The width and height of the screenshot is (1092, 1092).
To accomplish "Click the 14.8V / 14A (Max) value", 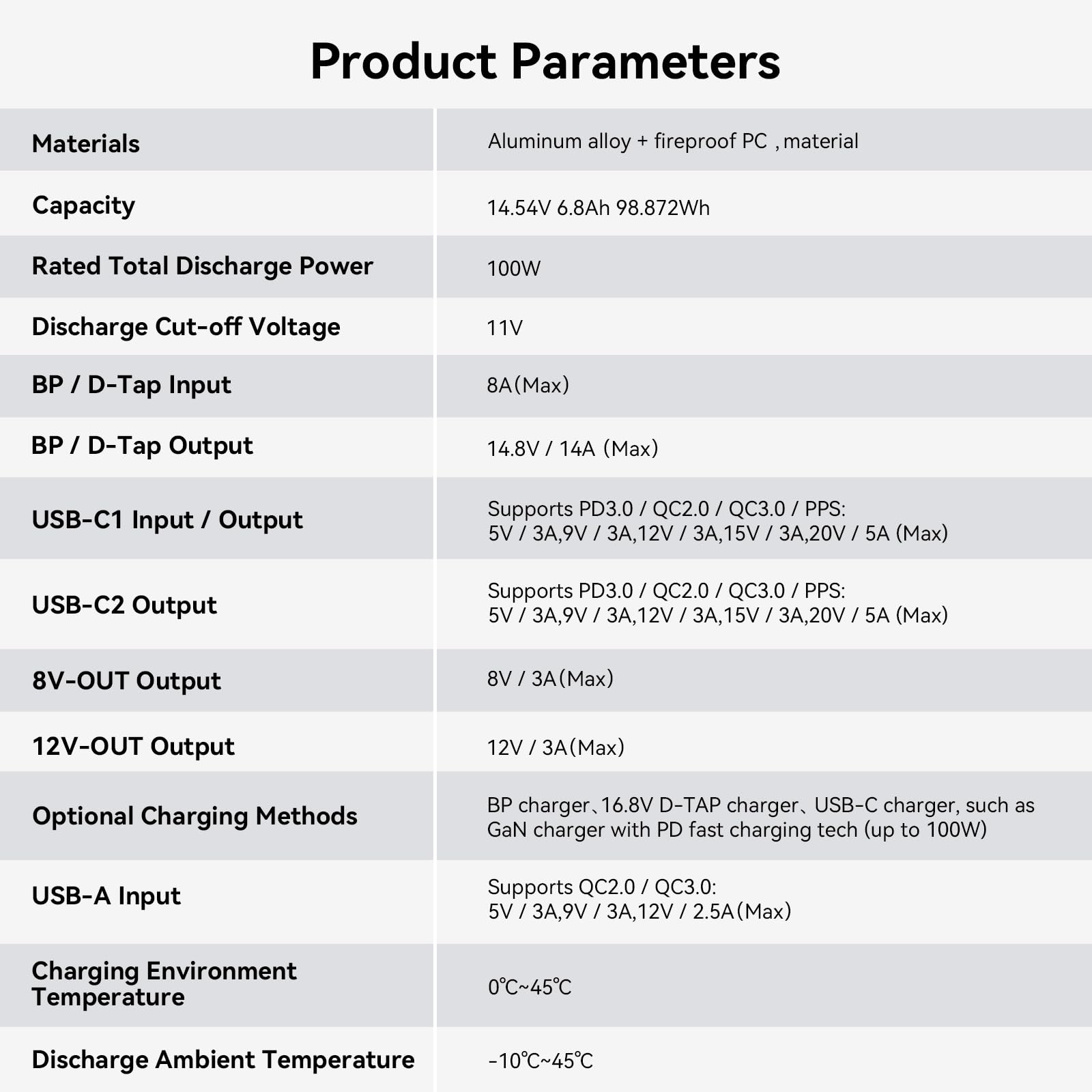I will pyautogui.click(x=572, y=448).
